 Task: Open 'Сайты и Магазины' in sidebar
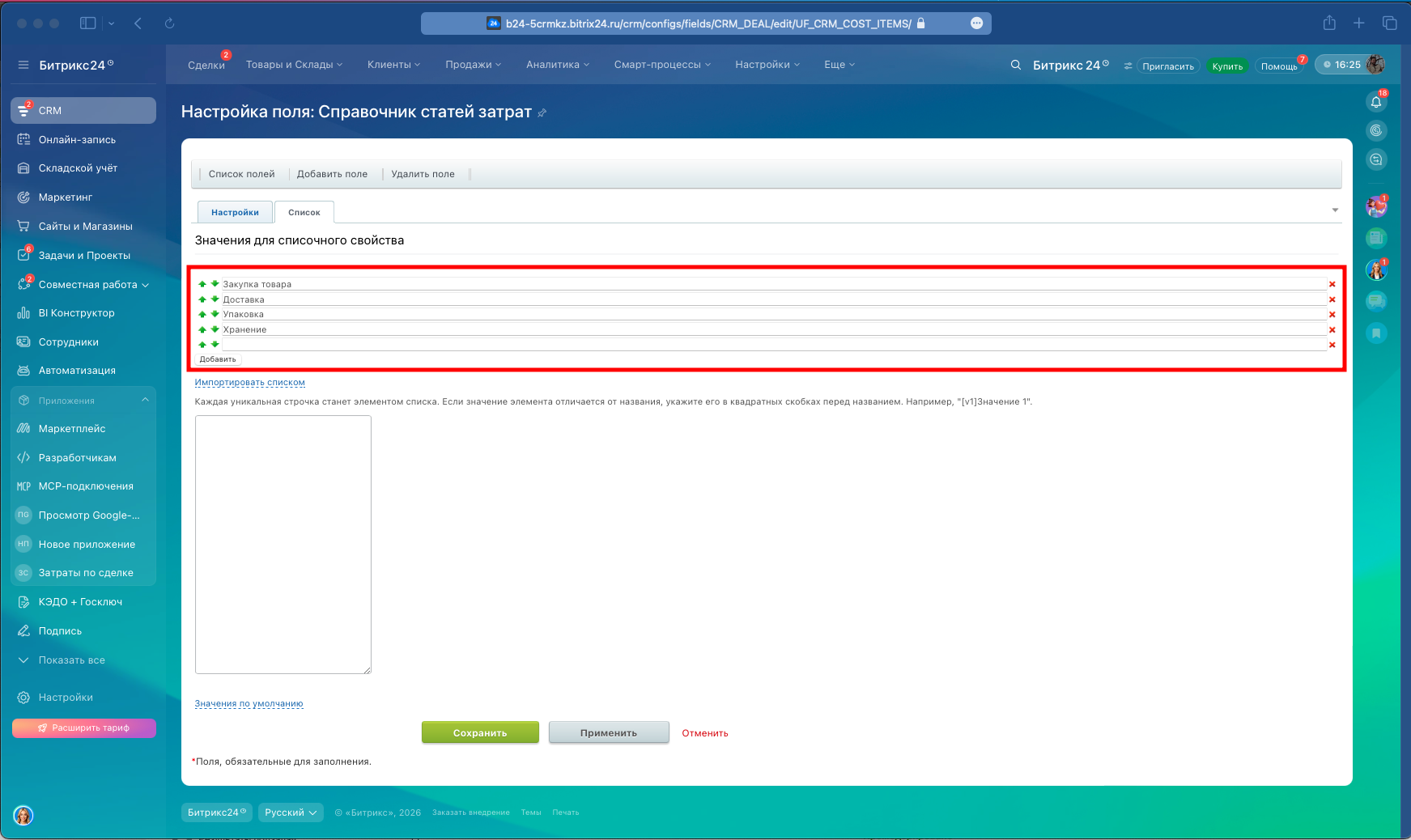tap(83, 227)
